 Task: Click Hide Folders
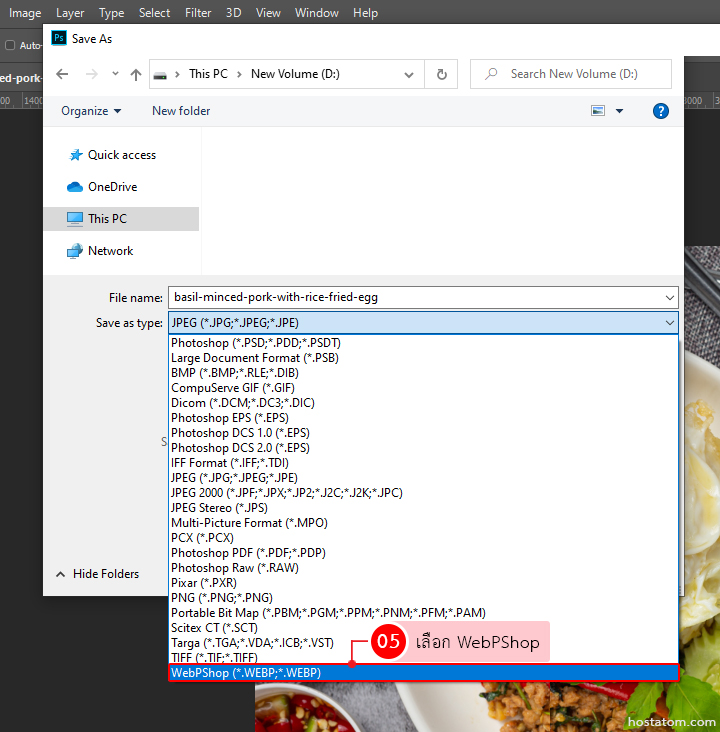98,574
